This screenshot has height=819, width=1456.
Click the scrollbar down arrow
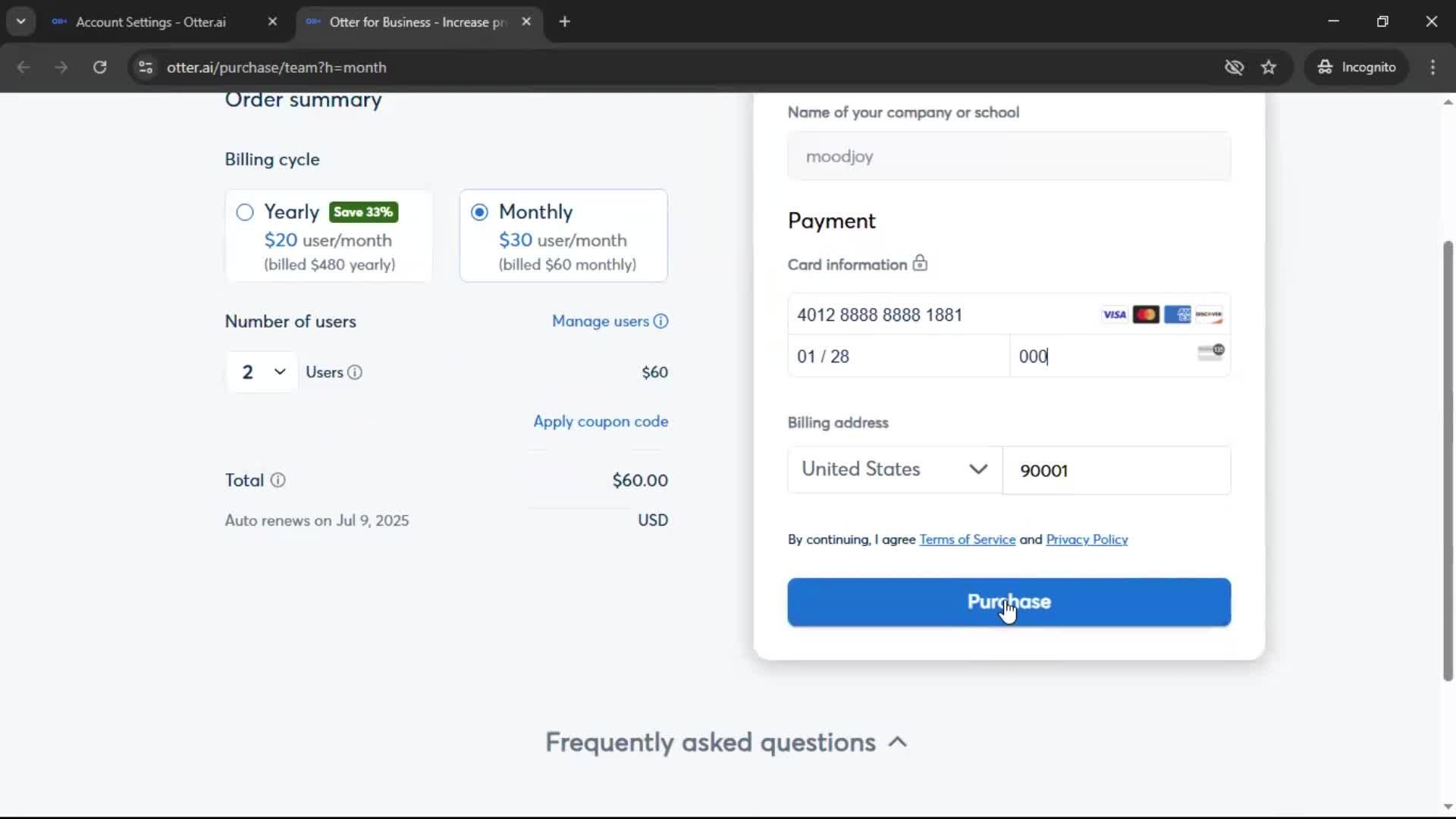point(1448,808)
